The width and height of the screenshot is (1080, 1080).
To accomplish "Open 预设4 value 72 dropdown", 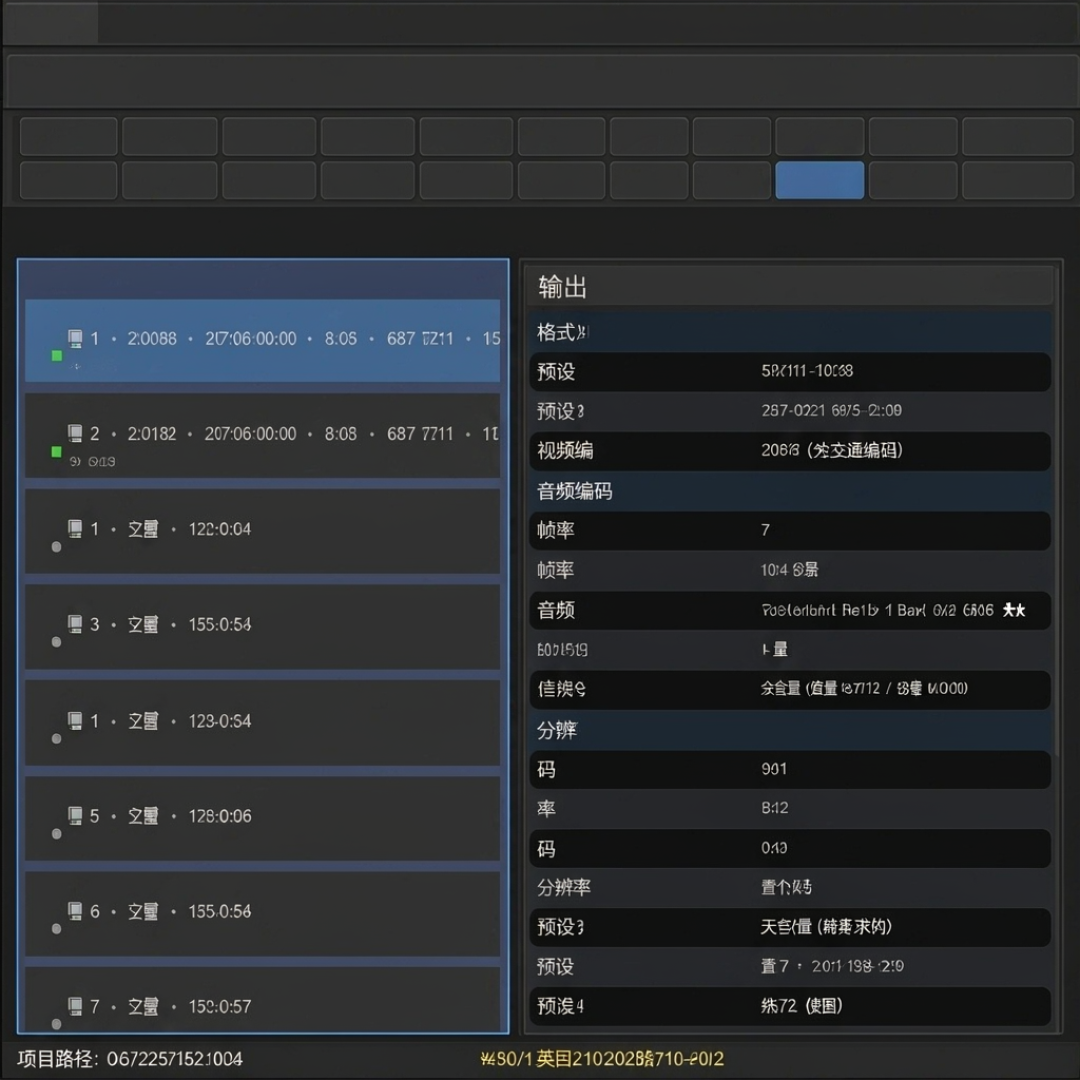I will (x=801, y=1006).
